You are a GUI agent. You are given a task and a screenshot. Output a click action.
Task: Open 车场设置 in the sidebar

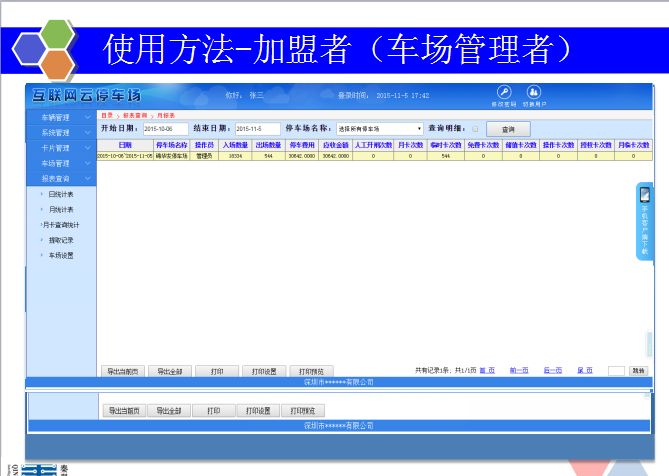point(61,255)
